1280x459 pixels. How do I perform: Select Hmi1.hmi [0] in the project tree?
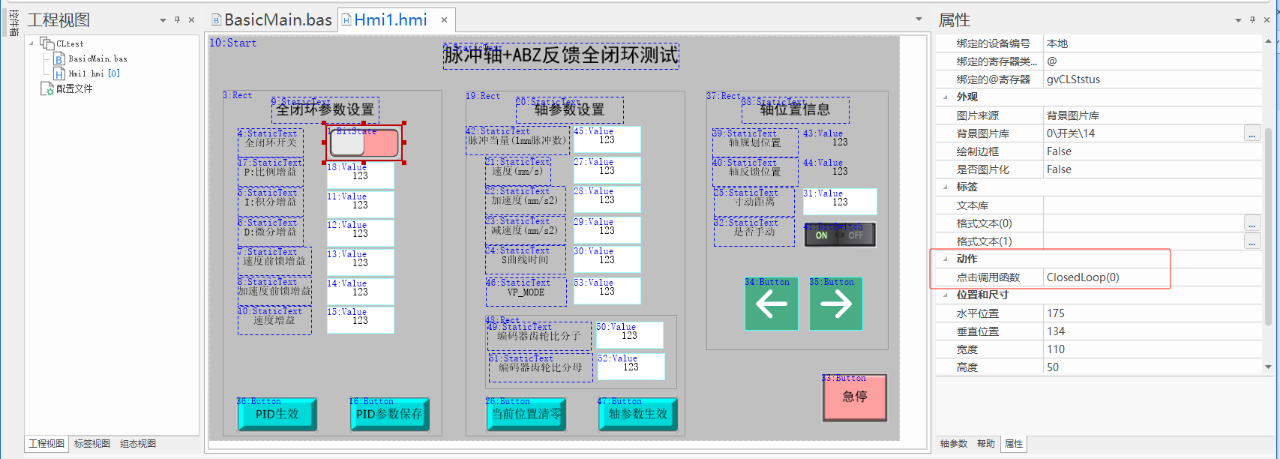tap(94, 73)
